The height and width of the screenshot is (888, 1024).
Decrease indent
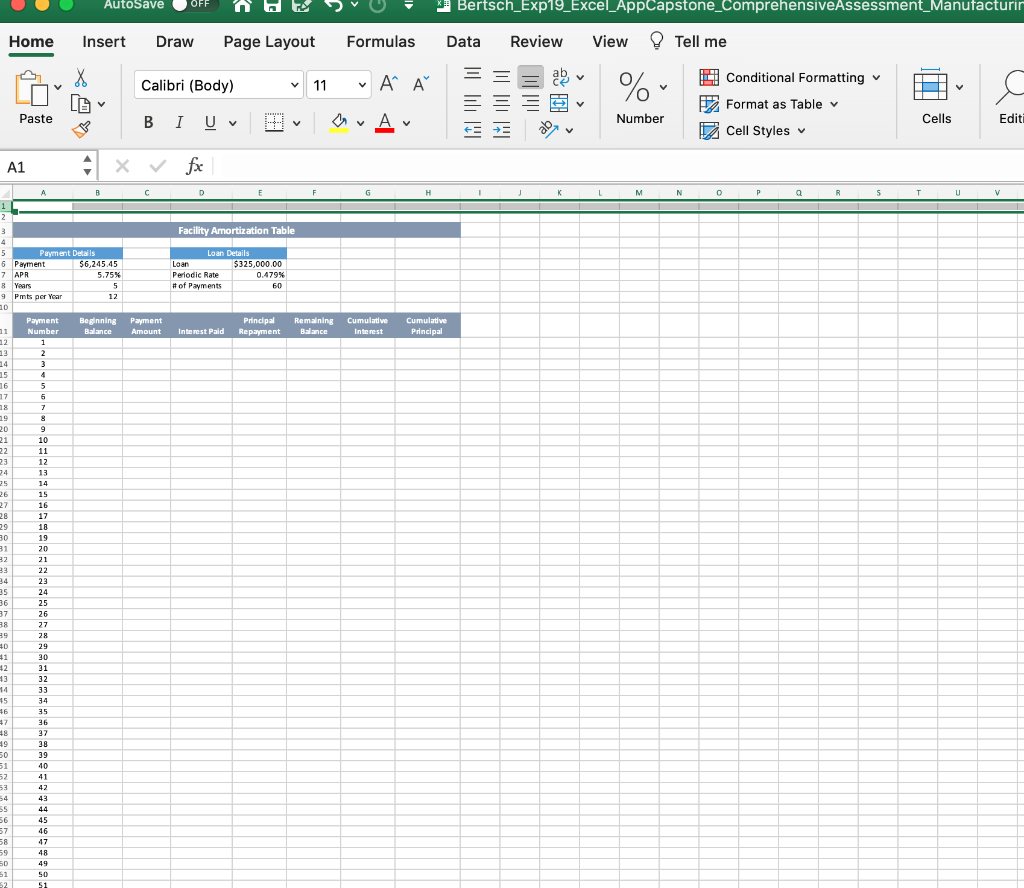point(473,130)
